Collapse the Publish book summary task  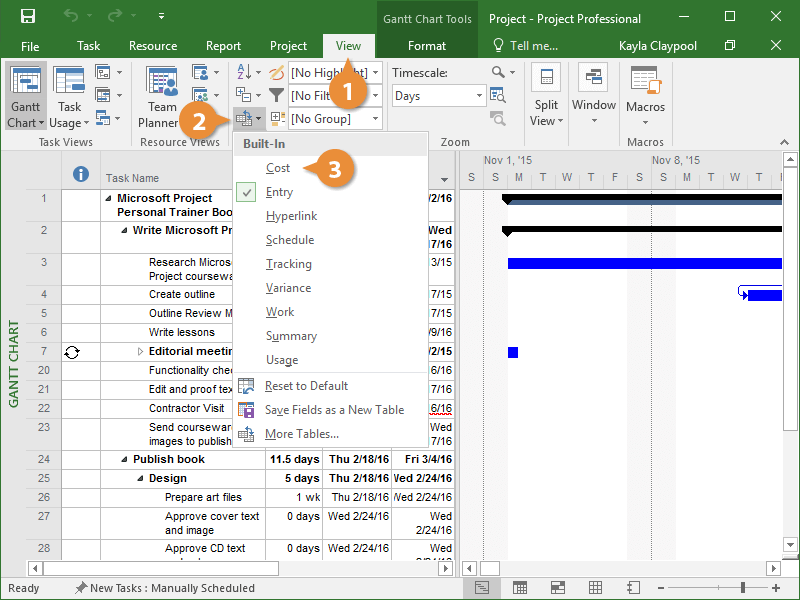tap(124, 460)
